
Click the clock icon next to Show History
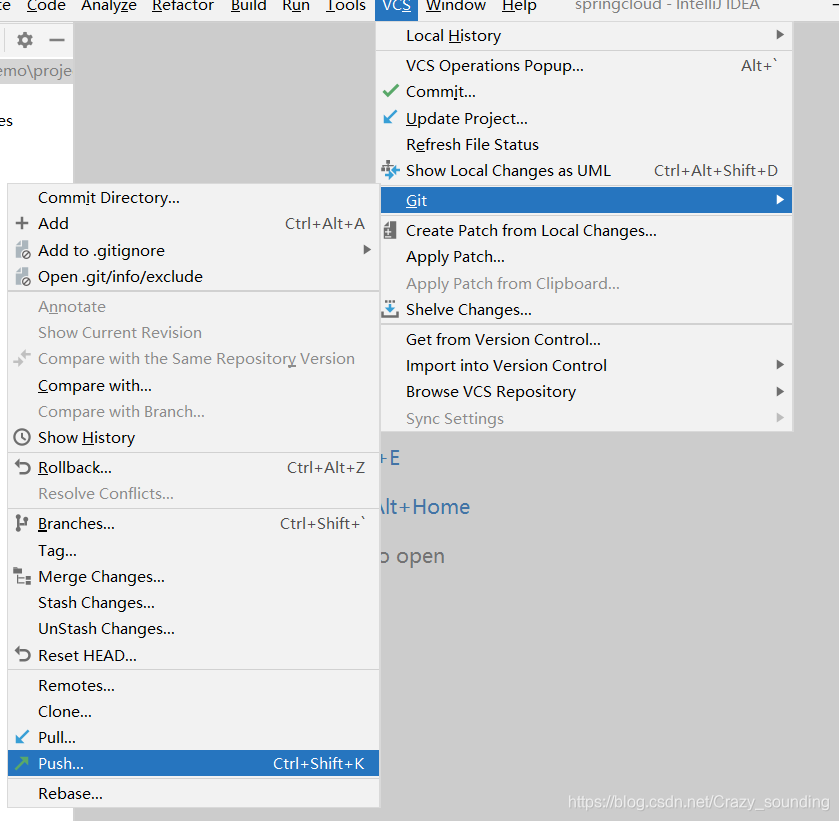[x=22, y=437]
